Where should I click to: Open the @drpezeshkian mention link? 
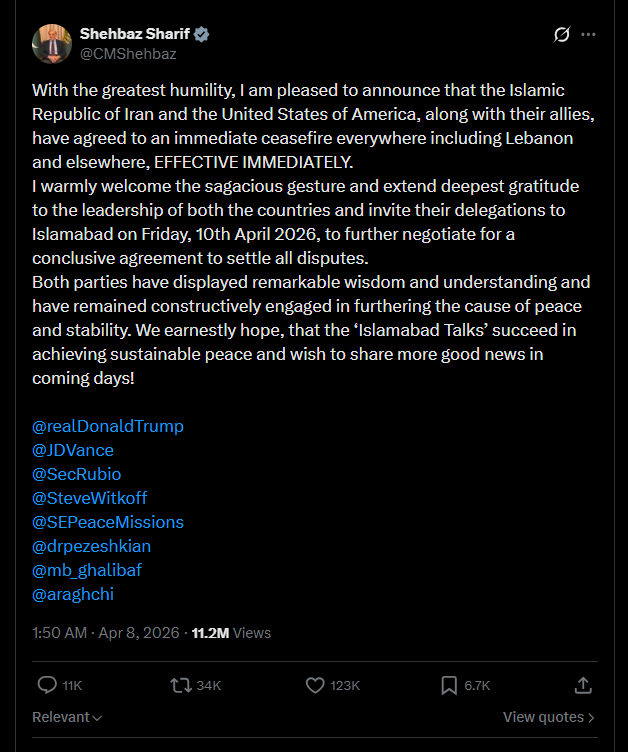point(92,546)
